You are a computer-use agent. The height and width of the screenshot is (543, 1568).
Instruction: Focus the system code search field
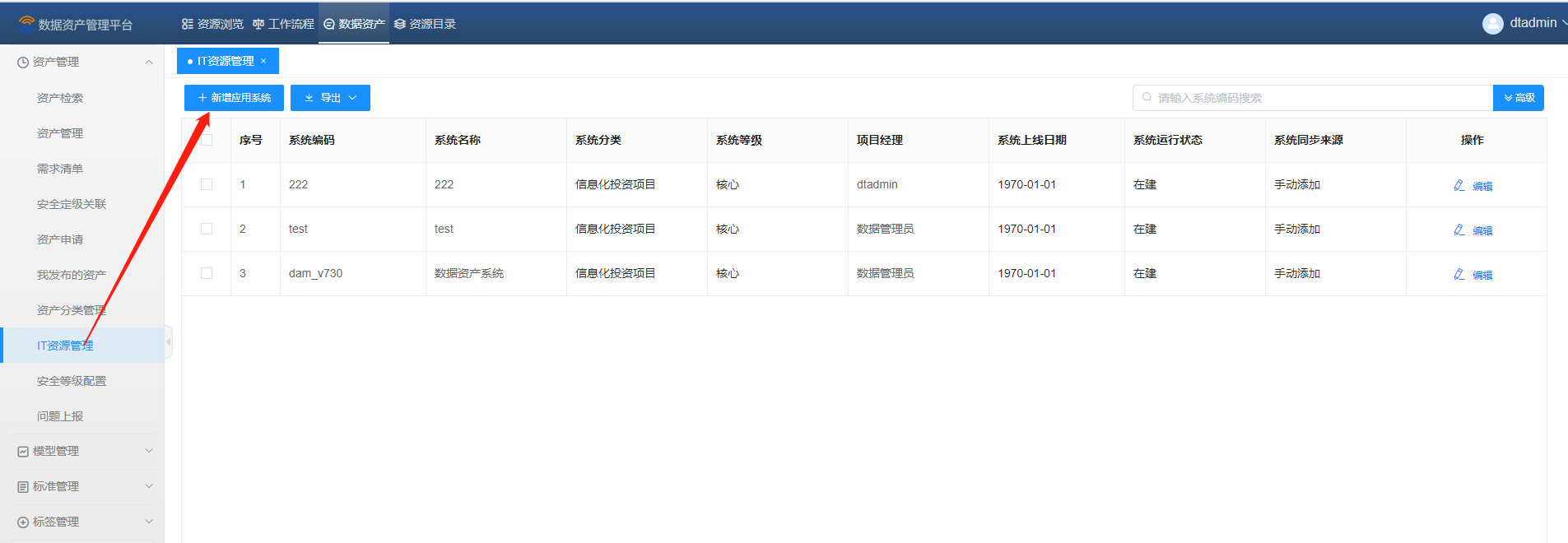point(1313,98)
